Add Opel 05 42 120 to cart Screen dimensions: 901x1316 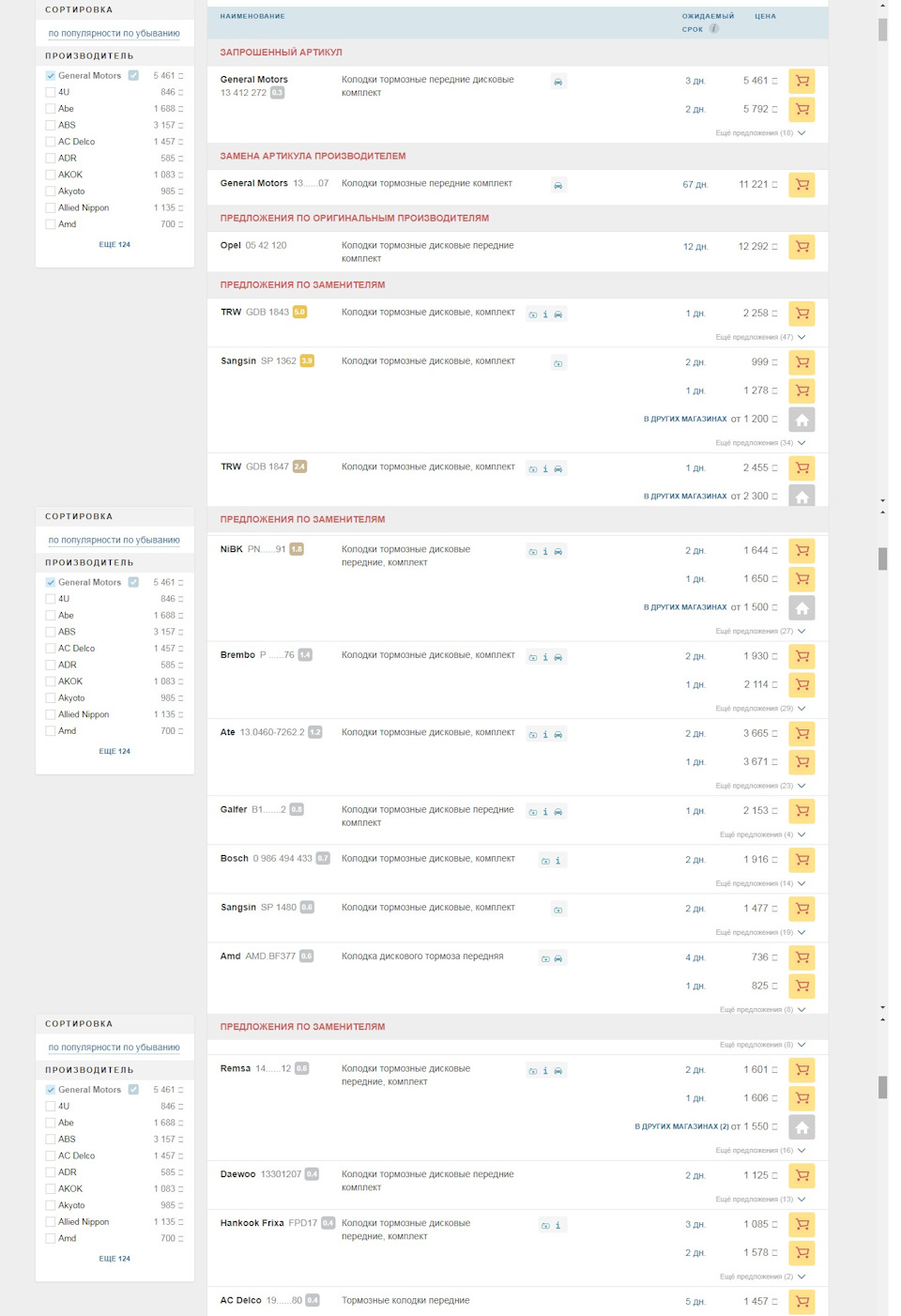tap(802, 247)
